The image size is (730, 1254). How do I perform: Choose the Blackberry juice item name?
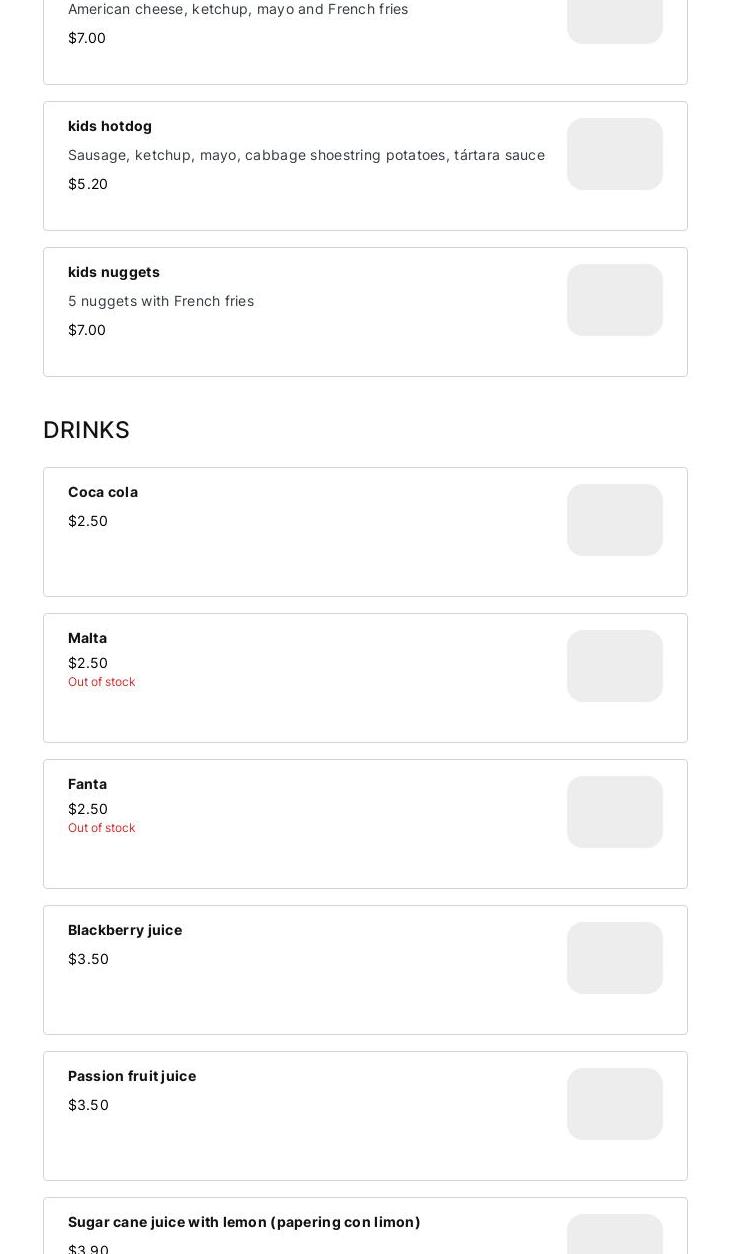(125, 930)
